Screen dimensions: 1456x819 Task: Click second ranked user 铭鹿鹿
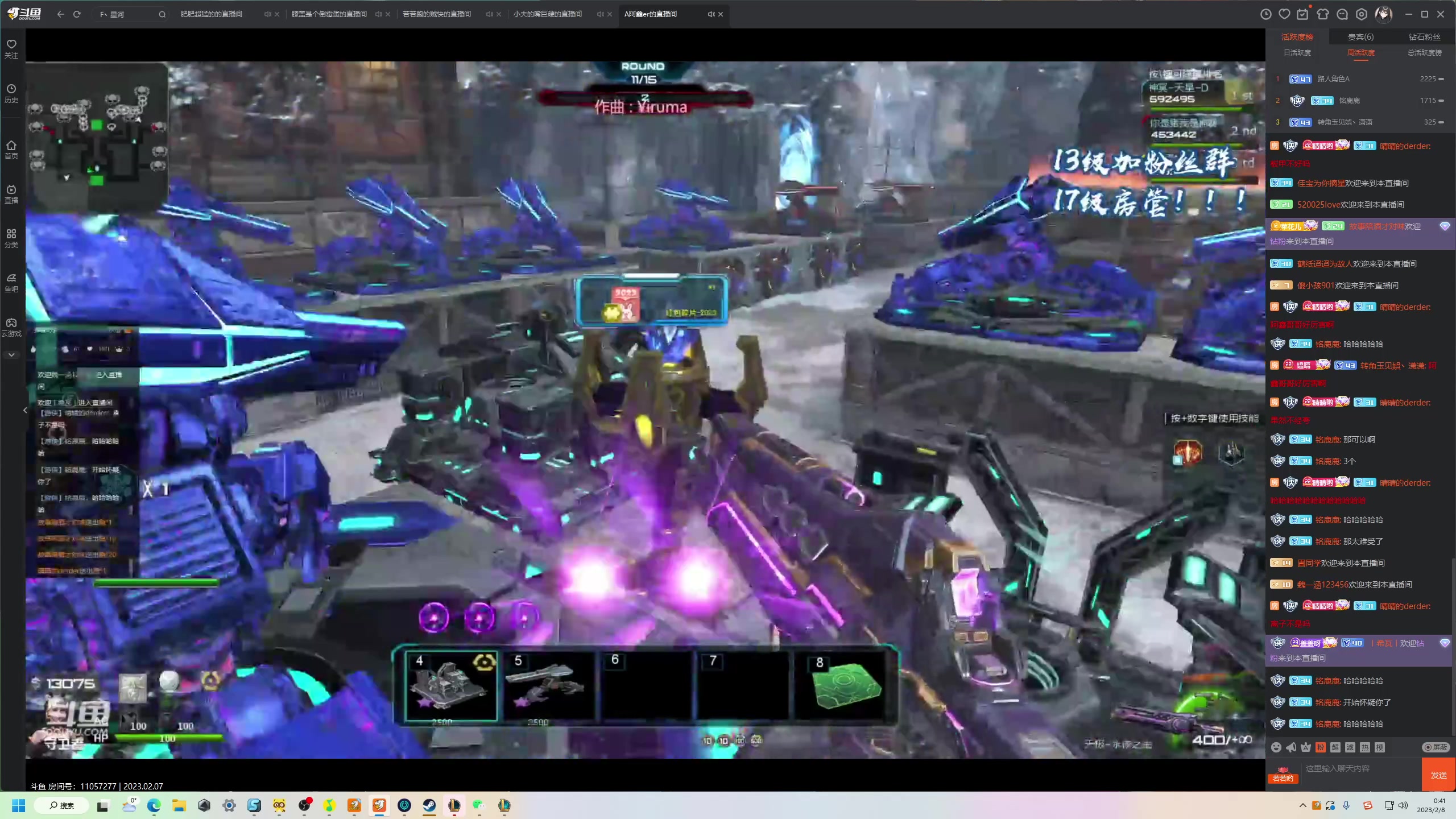(1349, 101)
